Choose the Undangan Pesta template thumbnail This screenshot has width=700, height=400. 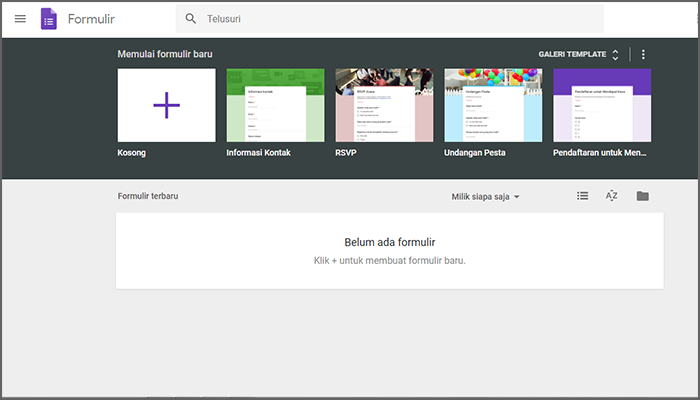tap(493, 105)
